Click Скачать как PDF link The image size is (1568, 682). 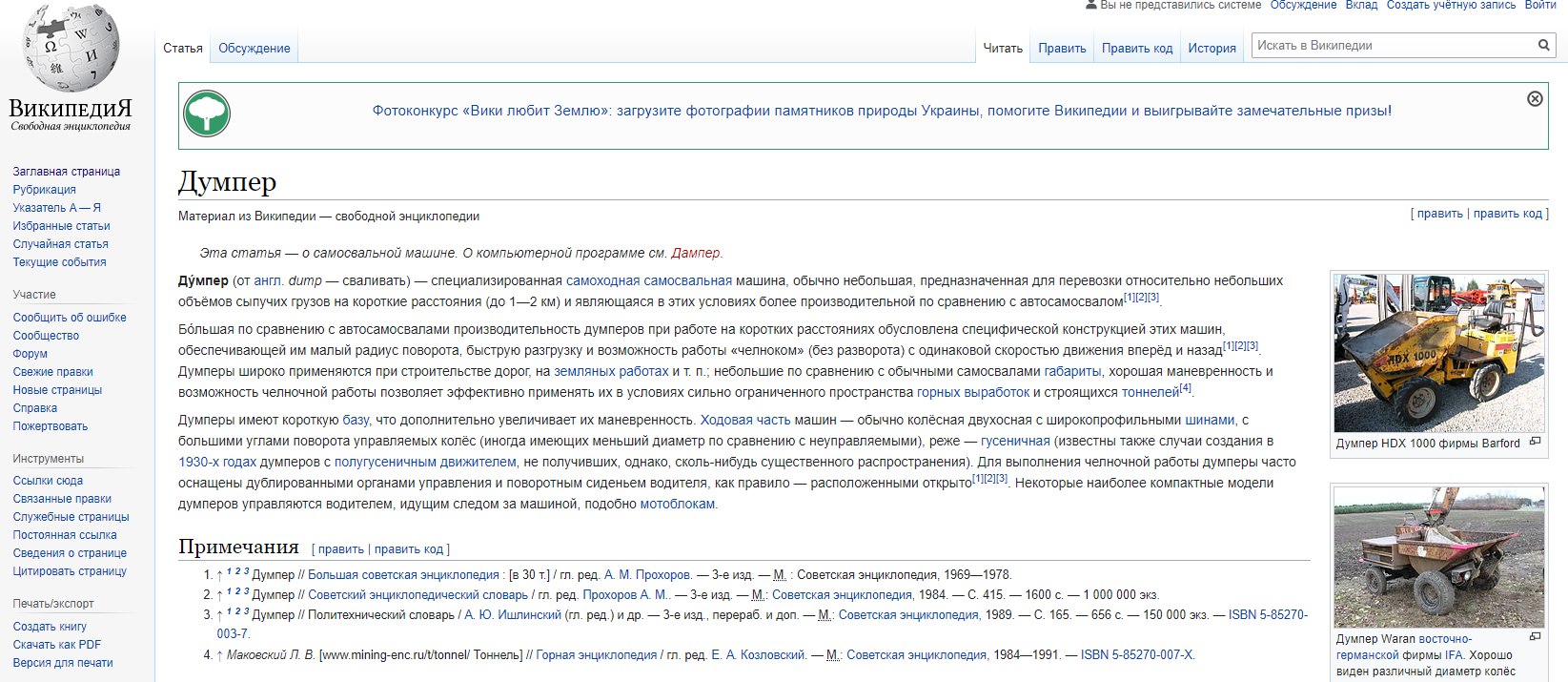point(56,645)
